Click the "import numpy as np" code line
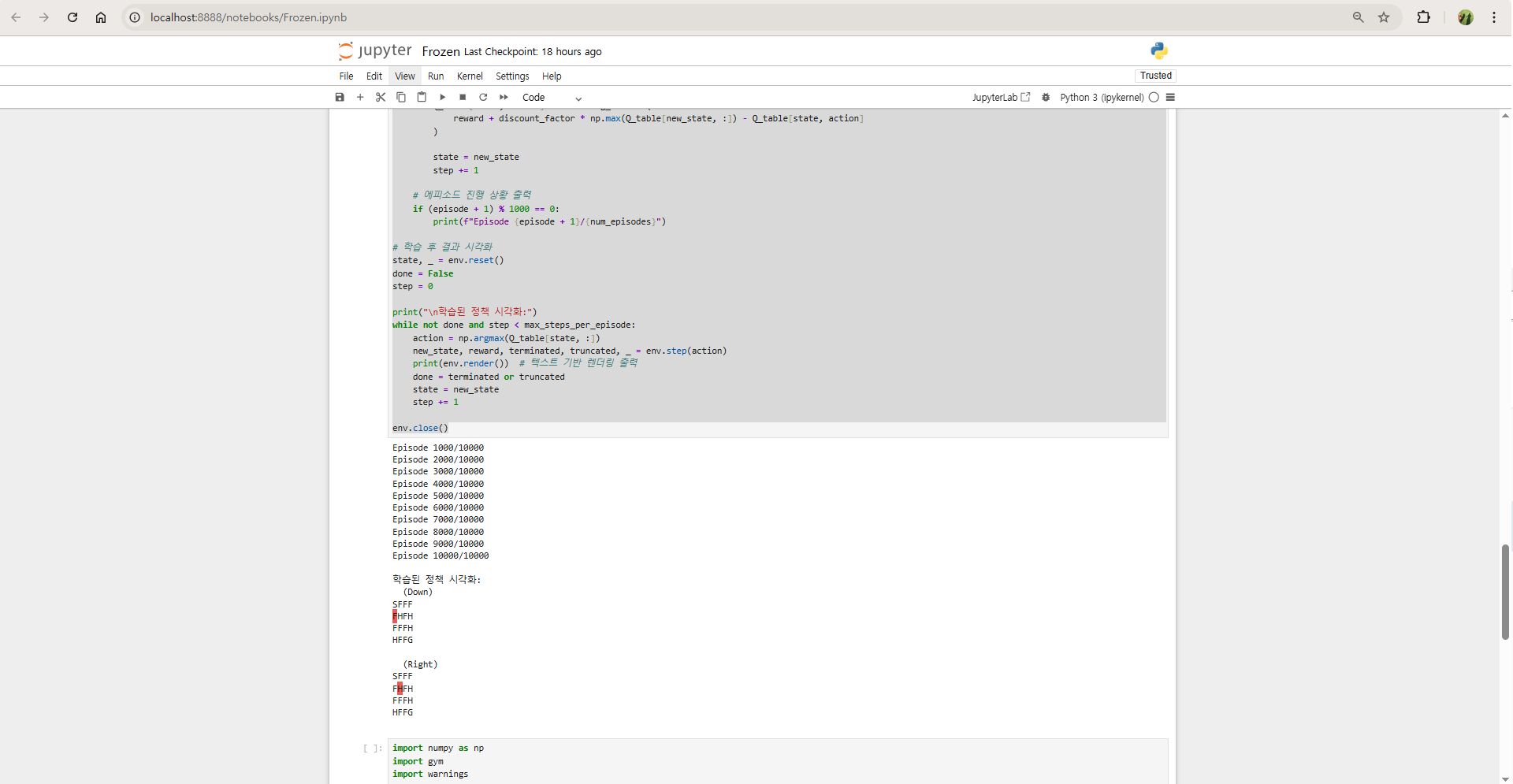This screenshot has width=1513, height=784. [438, 749]
